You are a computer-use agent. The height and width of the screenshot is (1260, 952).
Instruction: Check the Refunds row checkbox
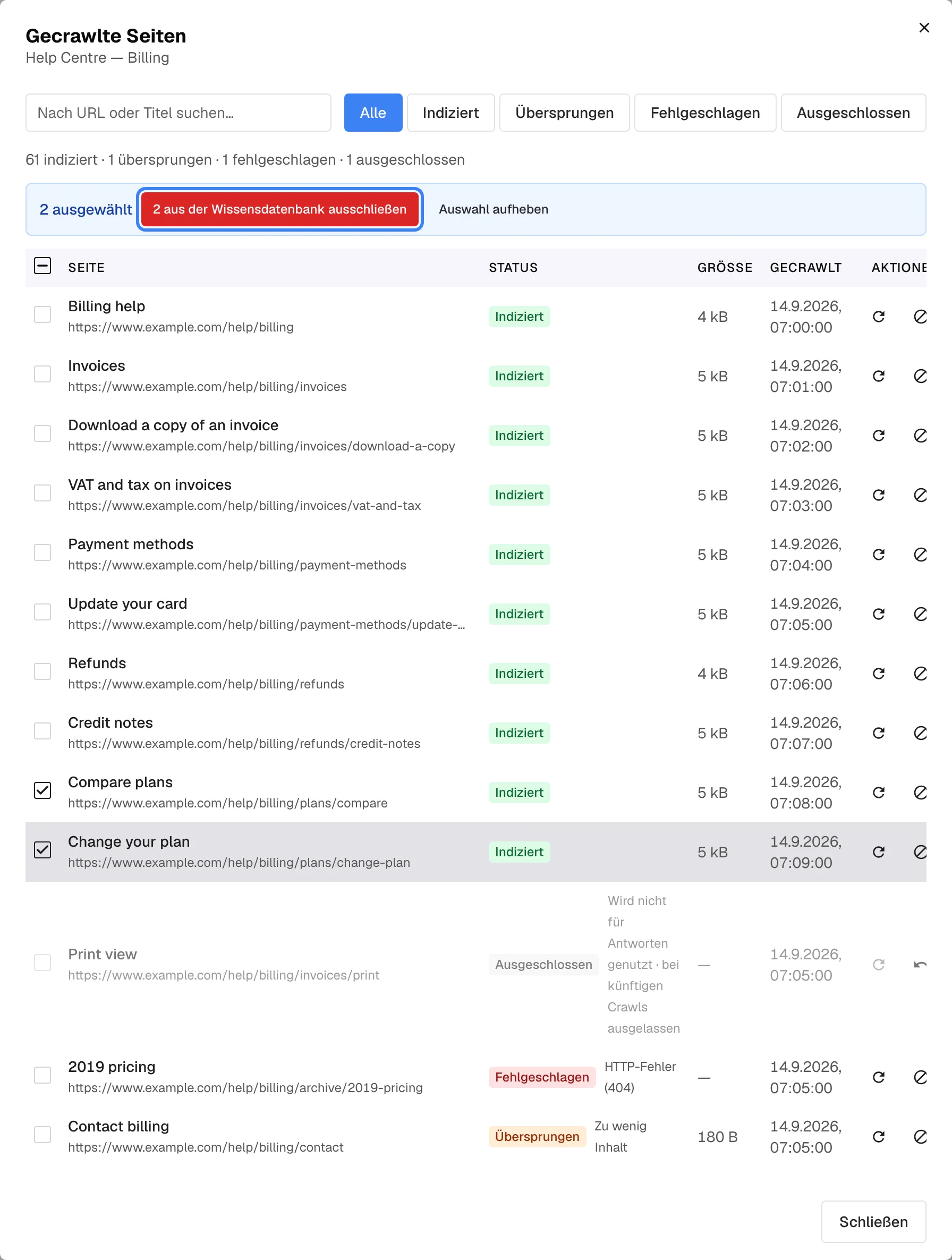(42, 671)
